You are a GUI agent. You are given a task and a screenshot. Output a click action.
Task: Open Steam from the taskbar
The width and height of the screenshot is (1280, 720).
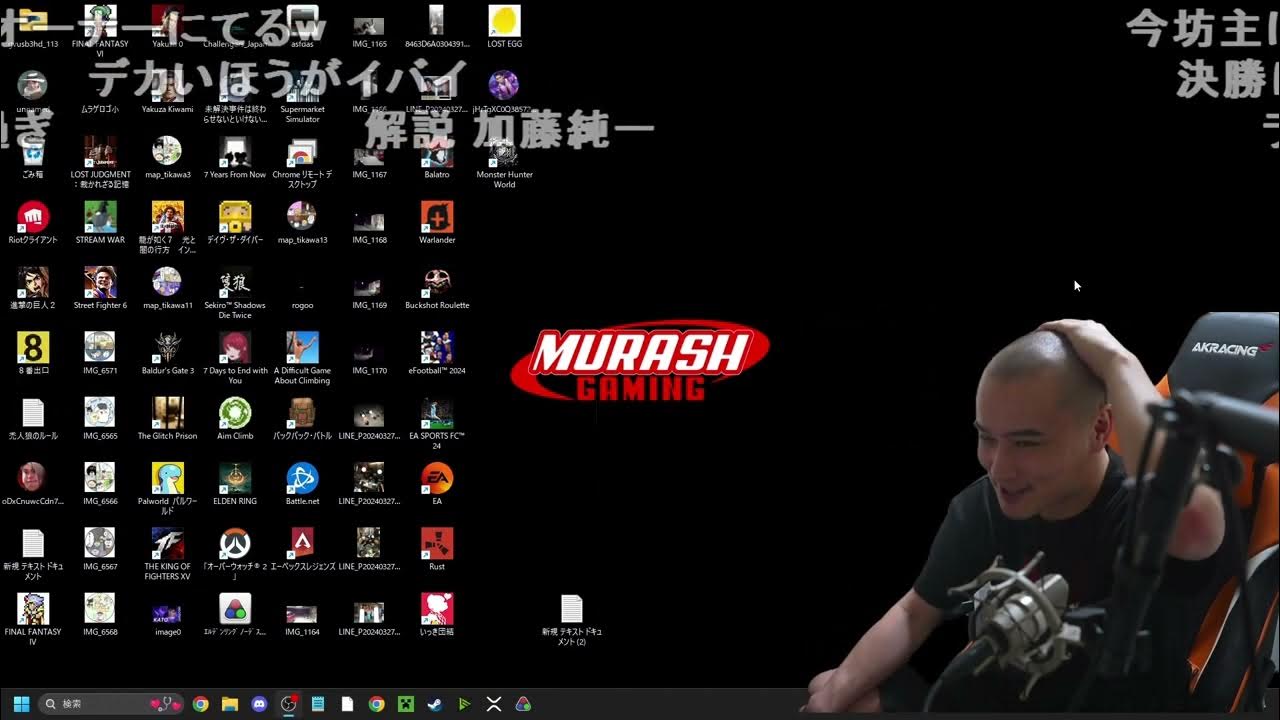tap(435, 704)
